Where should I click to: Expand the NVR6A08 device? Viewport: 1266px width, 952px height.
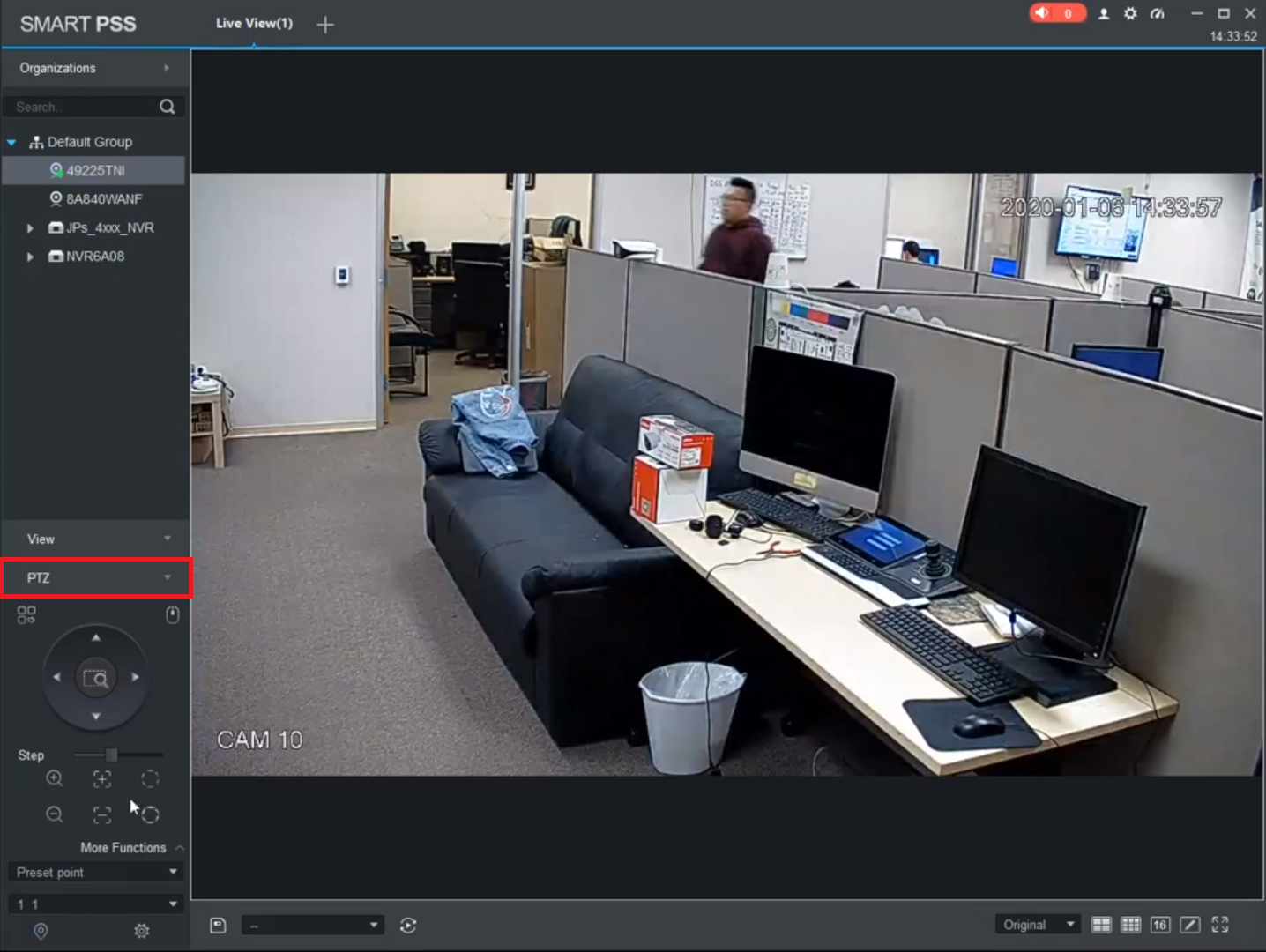coord(30,257)
